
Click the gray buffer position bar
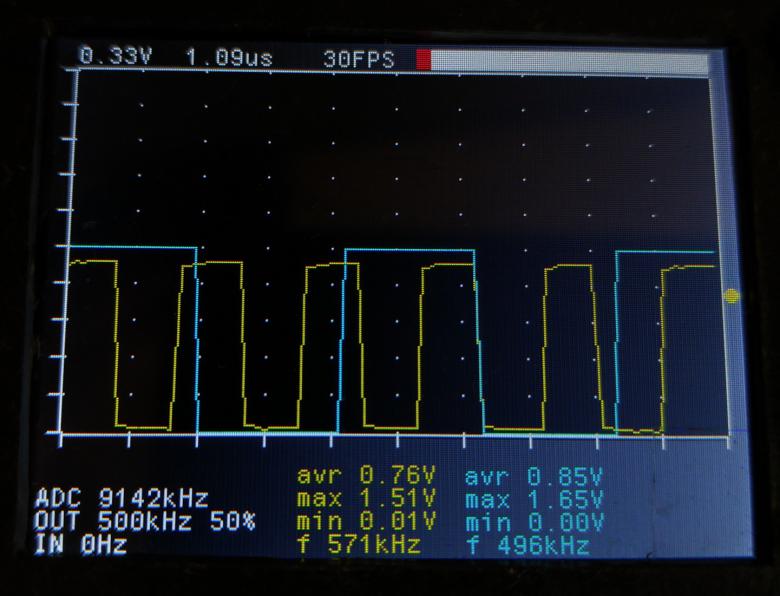(x=569, y=63)
